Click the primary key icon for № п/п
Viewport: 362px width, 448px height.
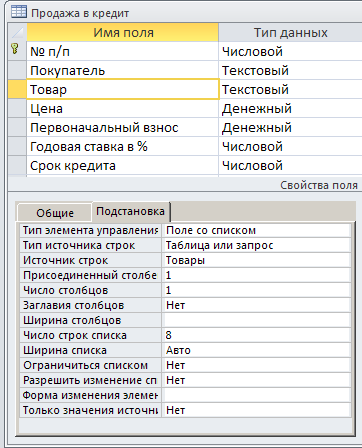tap(15, 49)
